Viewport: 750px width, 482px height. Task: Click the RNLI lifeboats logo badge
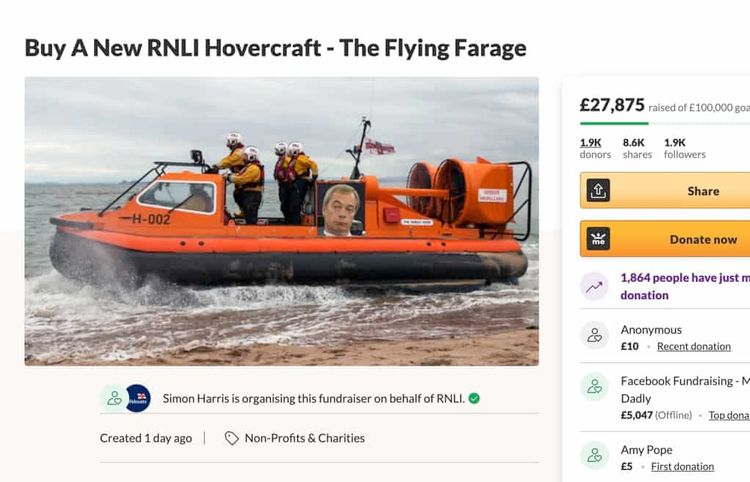tap(138, 398)
